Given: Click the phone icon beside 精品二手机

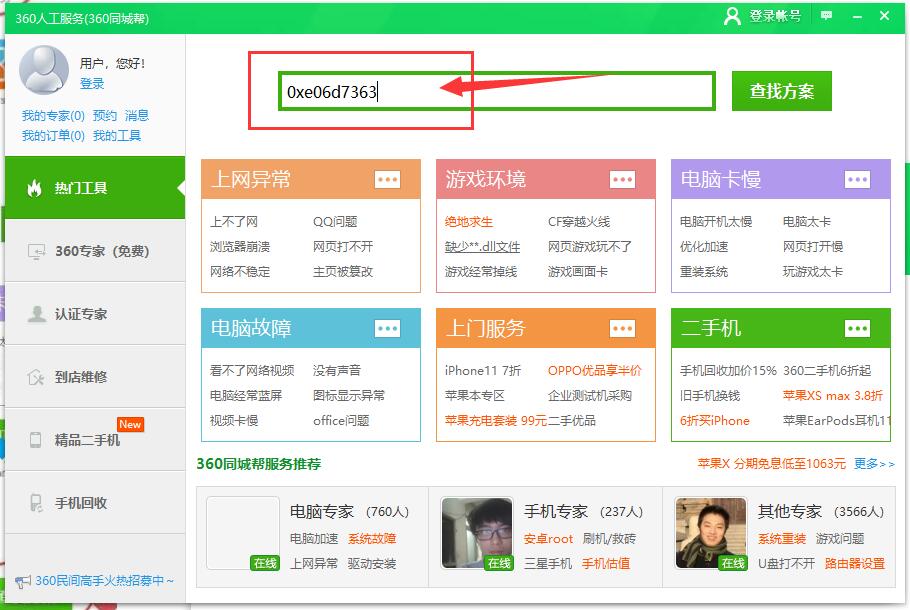Looking at the screenshot, I should [35, 440].
